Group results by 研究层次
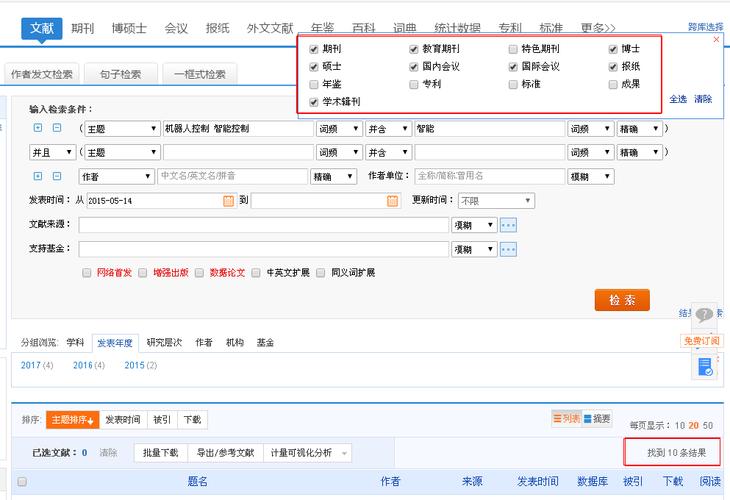 [164, 343]
